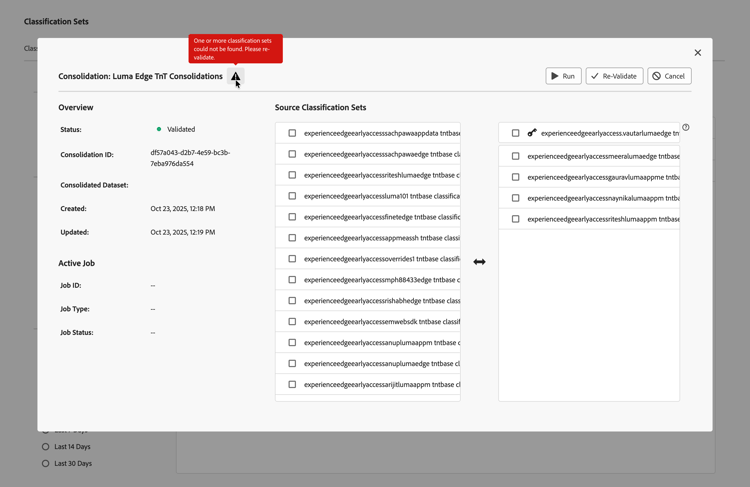Image resolution: width=750 pixels, height=487 pixels.
Task: Select riteshlumaedge source checkbox
Action: click(292, 175)
